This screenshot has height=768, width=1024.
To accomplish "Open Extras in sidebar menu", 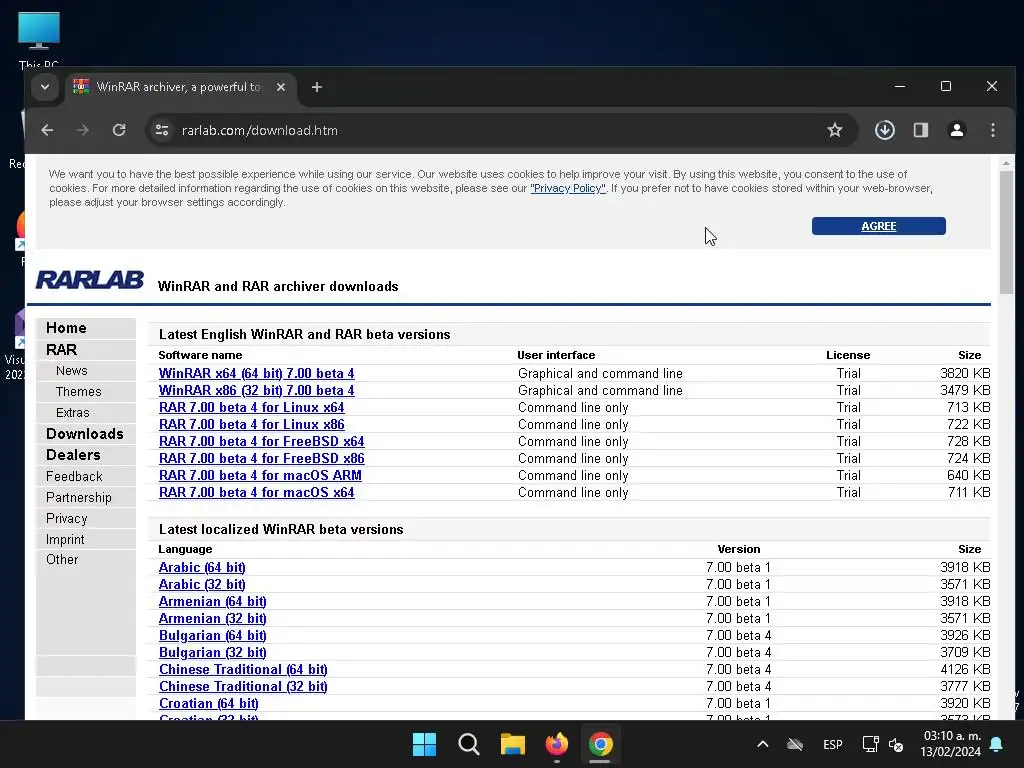I will (x=72, y=413).
